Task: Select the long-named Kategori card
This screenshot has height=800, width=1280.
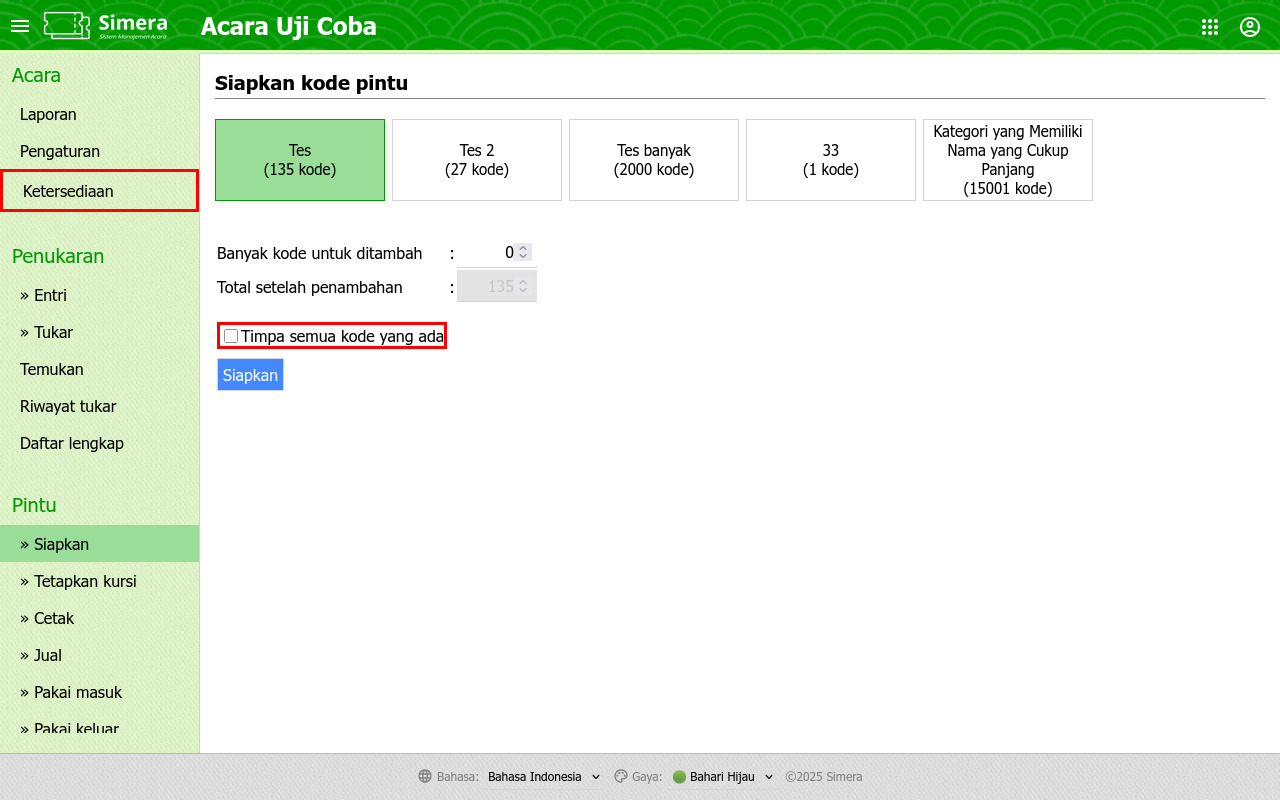Action: click(x=1008, y=160)
